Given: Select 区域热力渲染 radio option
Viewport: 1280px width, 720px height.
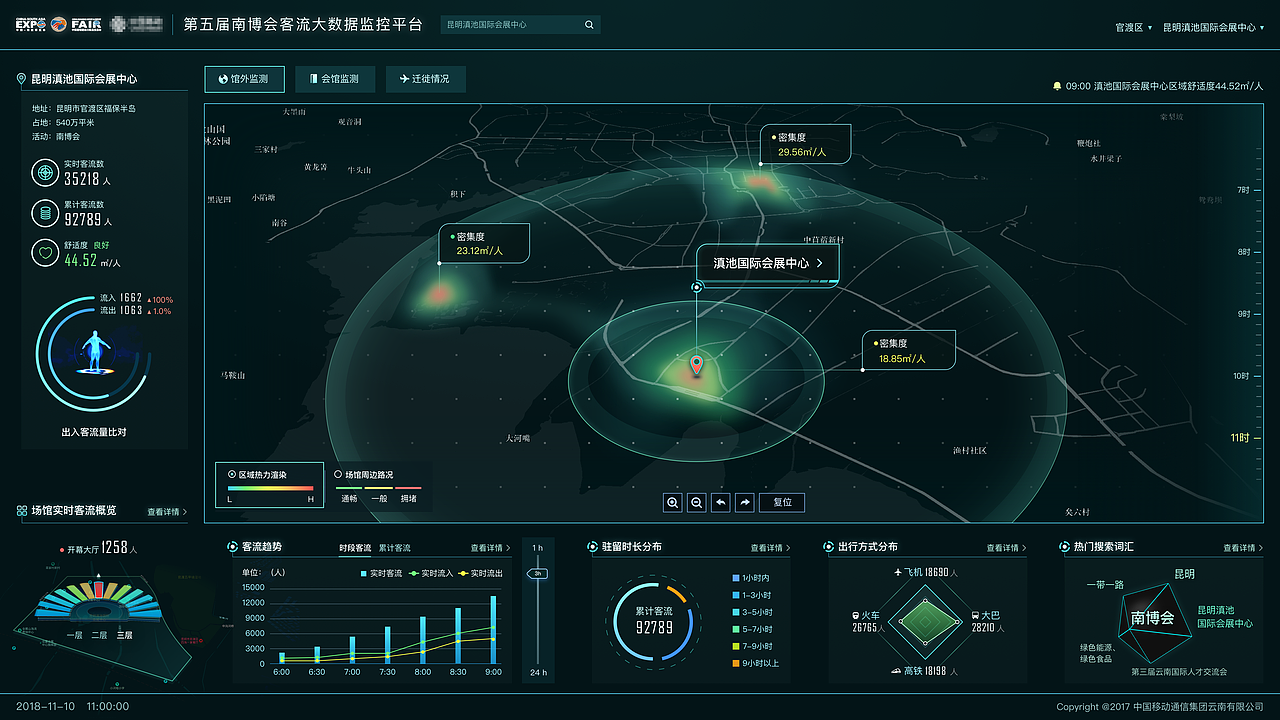Looking at the screenshot, I should 232,474.
